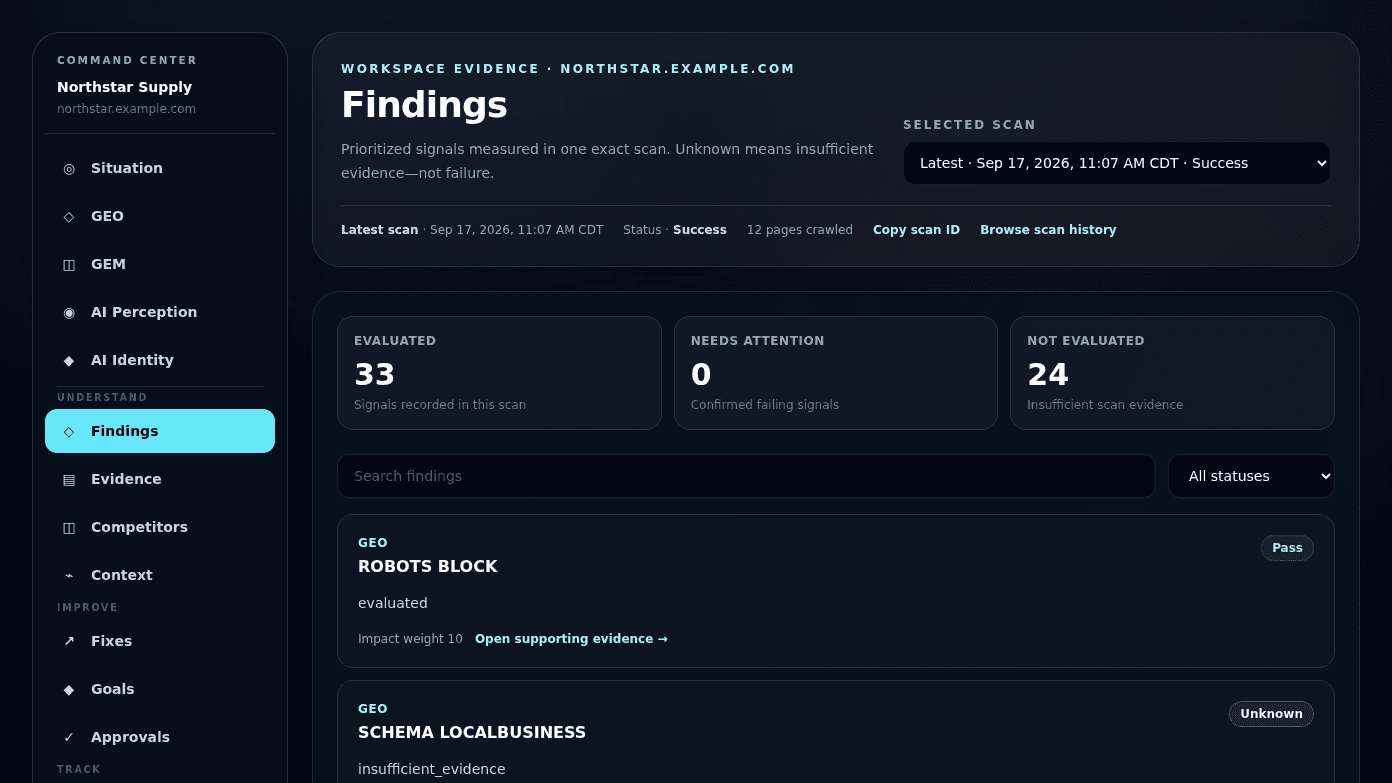Screen dimensions: 1392x783
Task: Click the AI Identity diamond icon
Action: pyautogui.click(x=69, y=360)
